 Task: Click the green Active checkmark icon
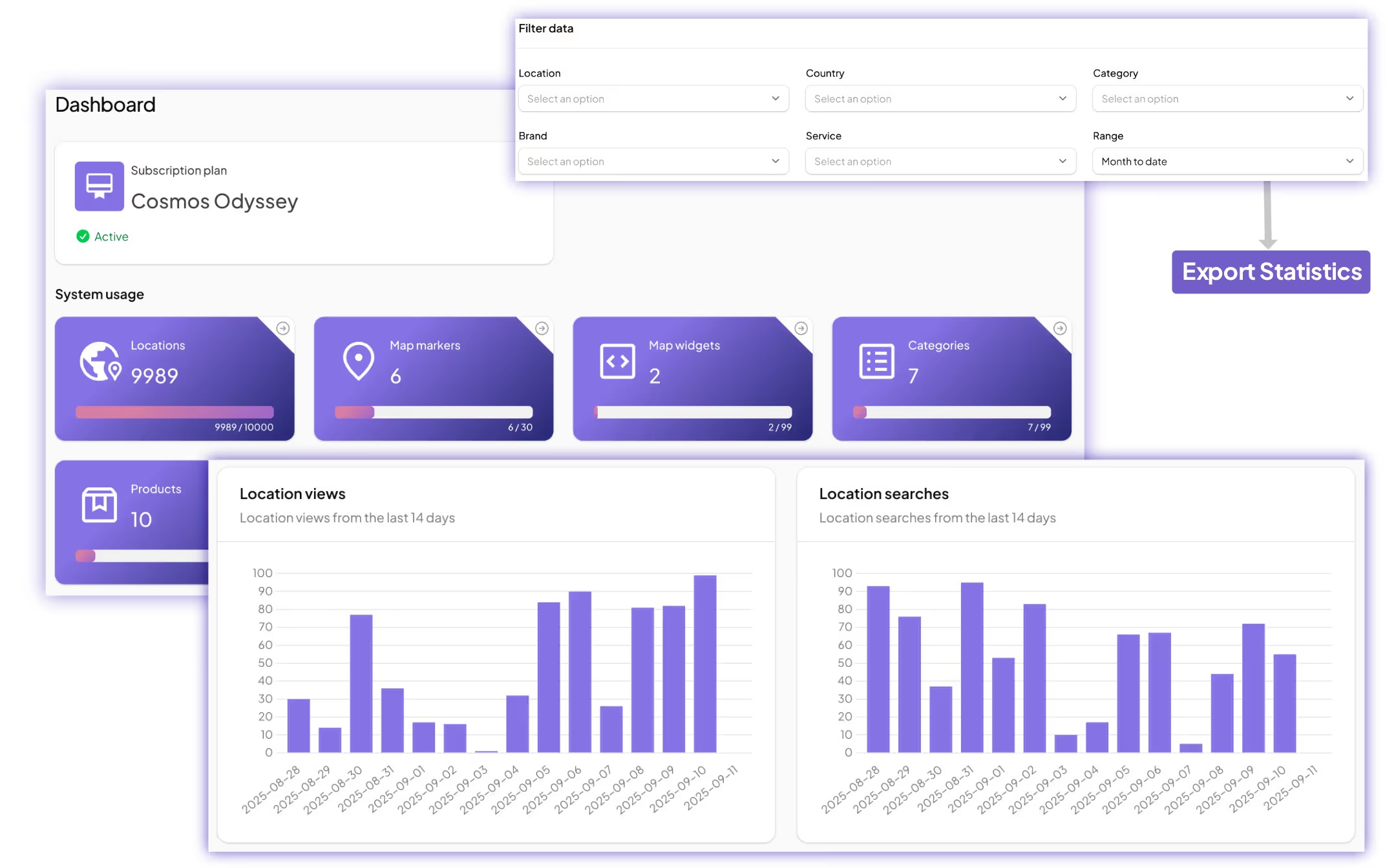(x=83, y=237)
